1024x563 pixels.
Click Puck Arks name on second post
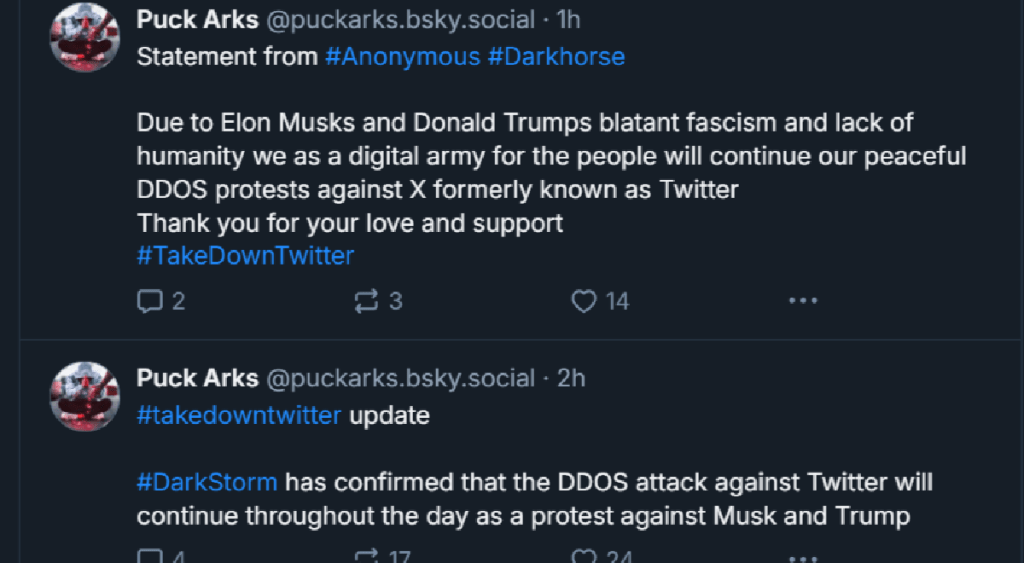click(197, 378)
